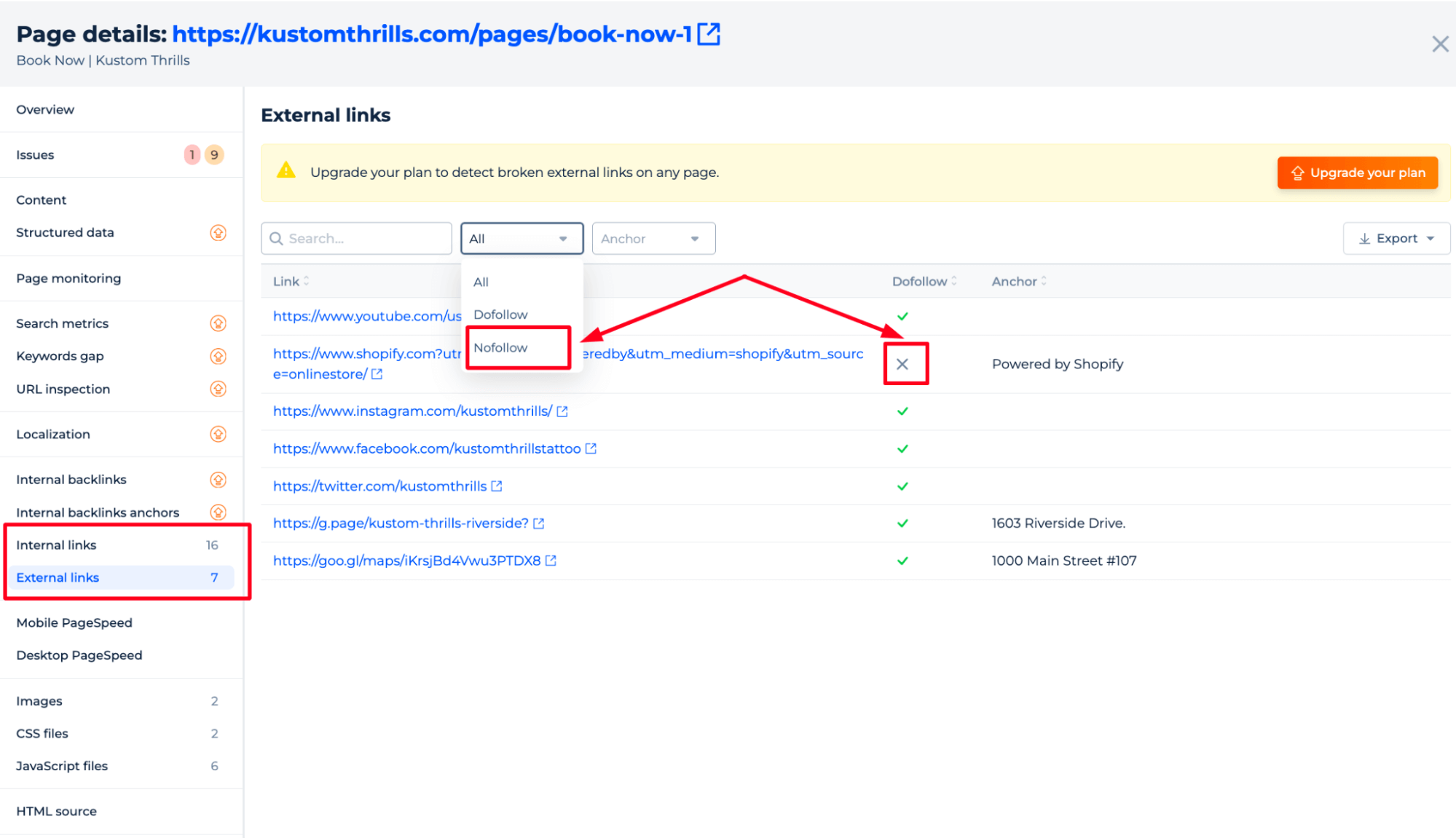Click the upgrade icon next to Structured data

tap(218, 232)
